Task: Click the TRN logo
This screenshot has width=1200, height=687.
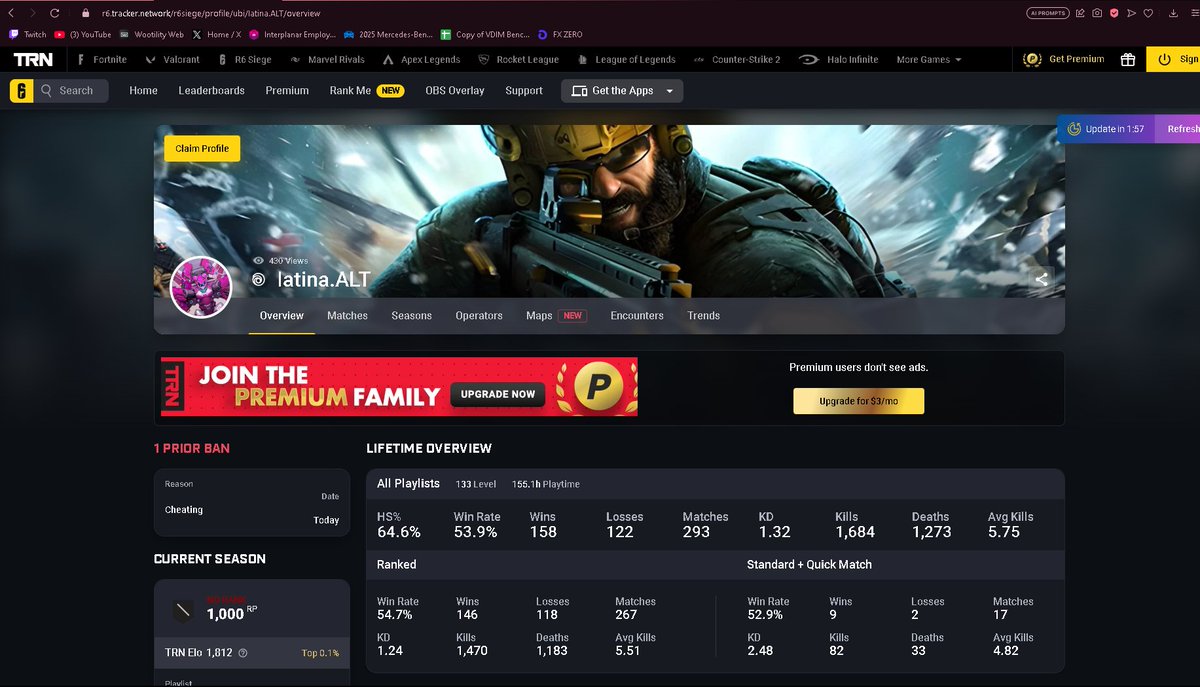Action: pos(33,59)
